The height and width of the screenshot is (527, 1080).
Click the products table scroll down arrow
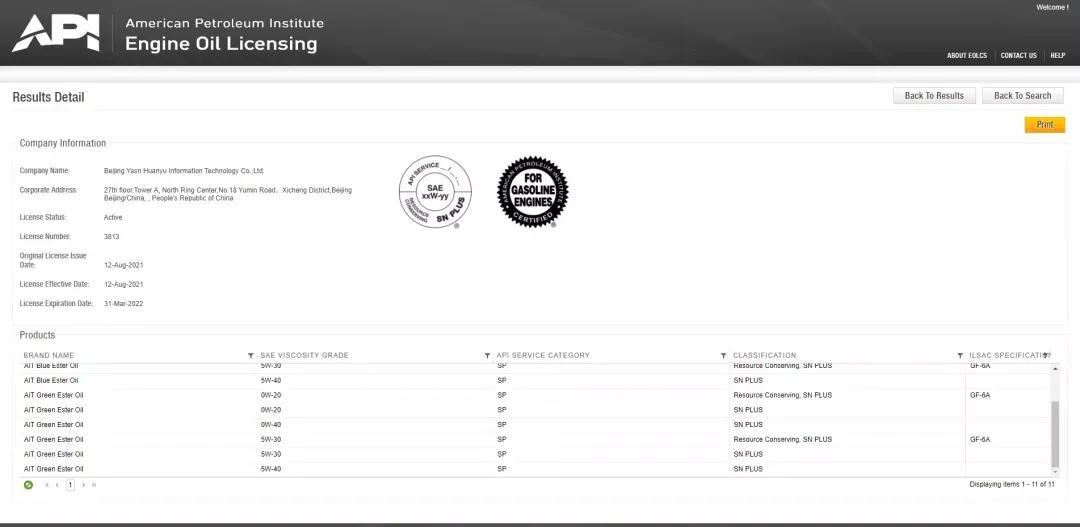[1055, 471]
